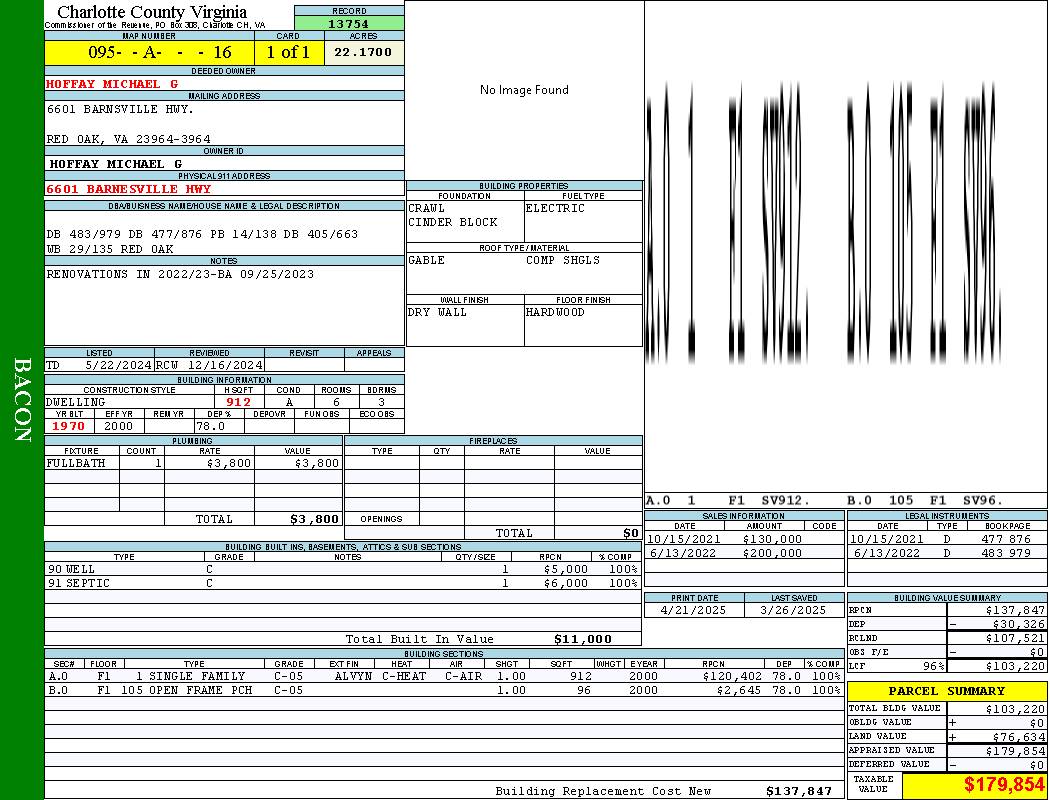Click the acres value 22.1700
1050x800 pixels.
pyautogui.click(x=363, y=53)
